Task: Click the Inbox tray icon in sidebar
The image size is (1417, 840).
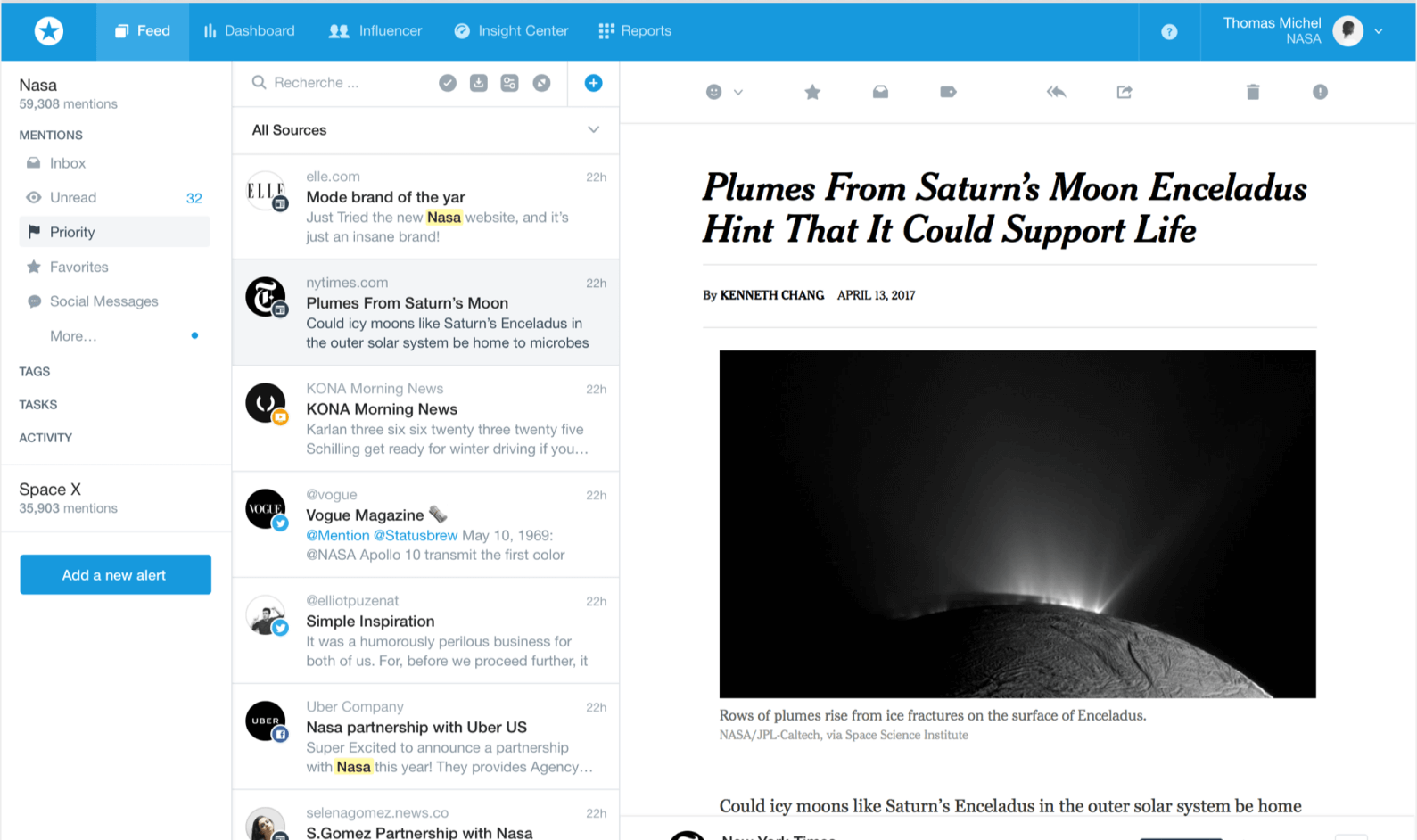Action: coord(34,163)
